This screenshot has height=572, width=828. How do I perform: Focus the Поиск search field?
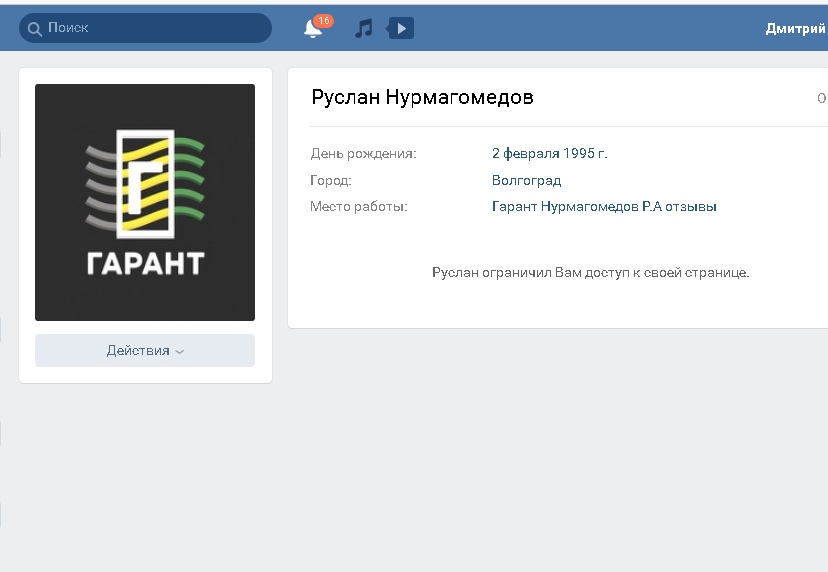[x=150, y=28]
